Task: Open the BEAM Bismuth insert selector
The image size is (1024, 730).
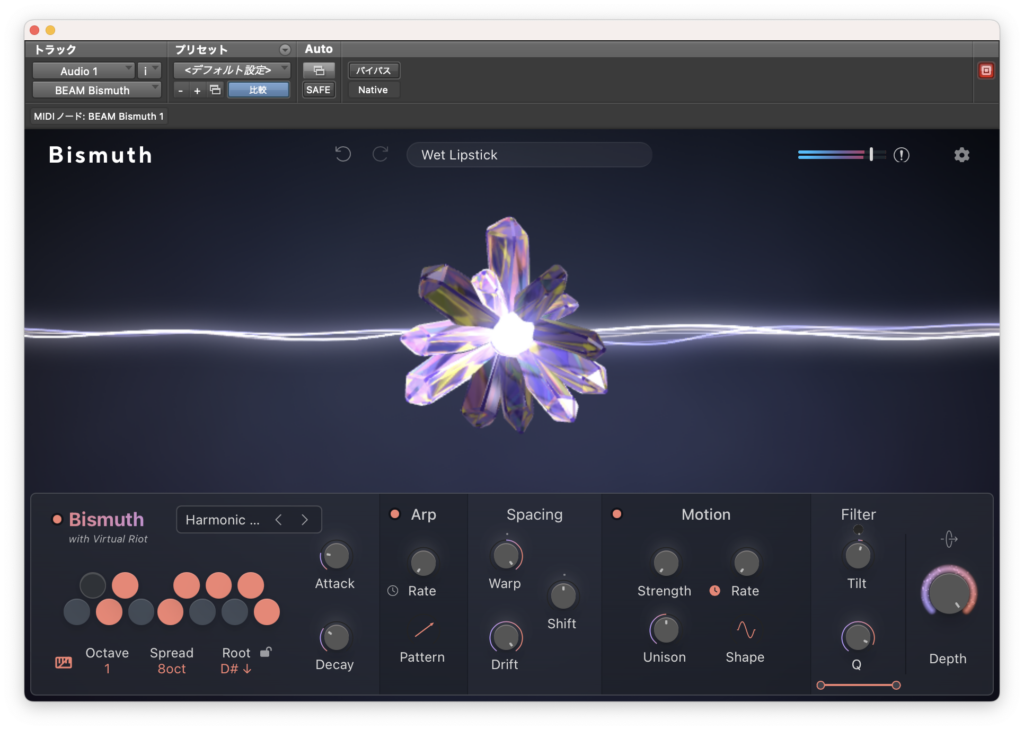Action: point(97,90)
